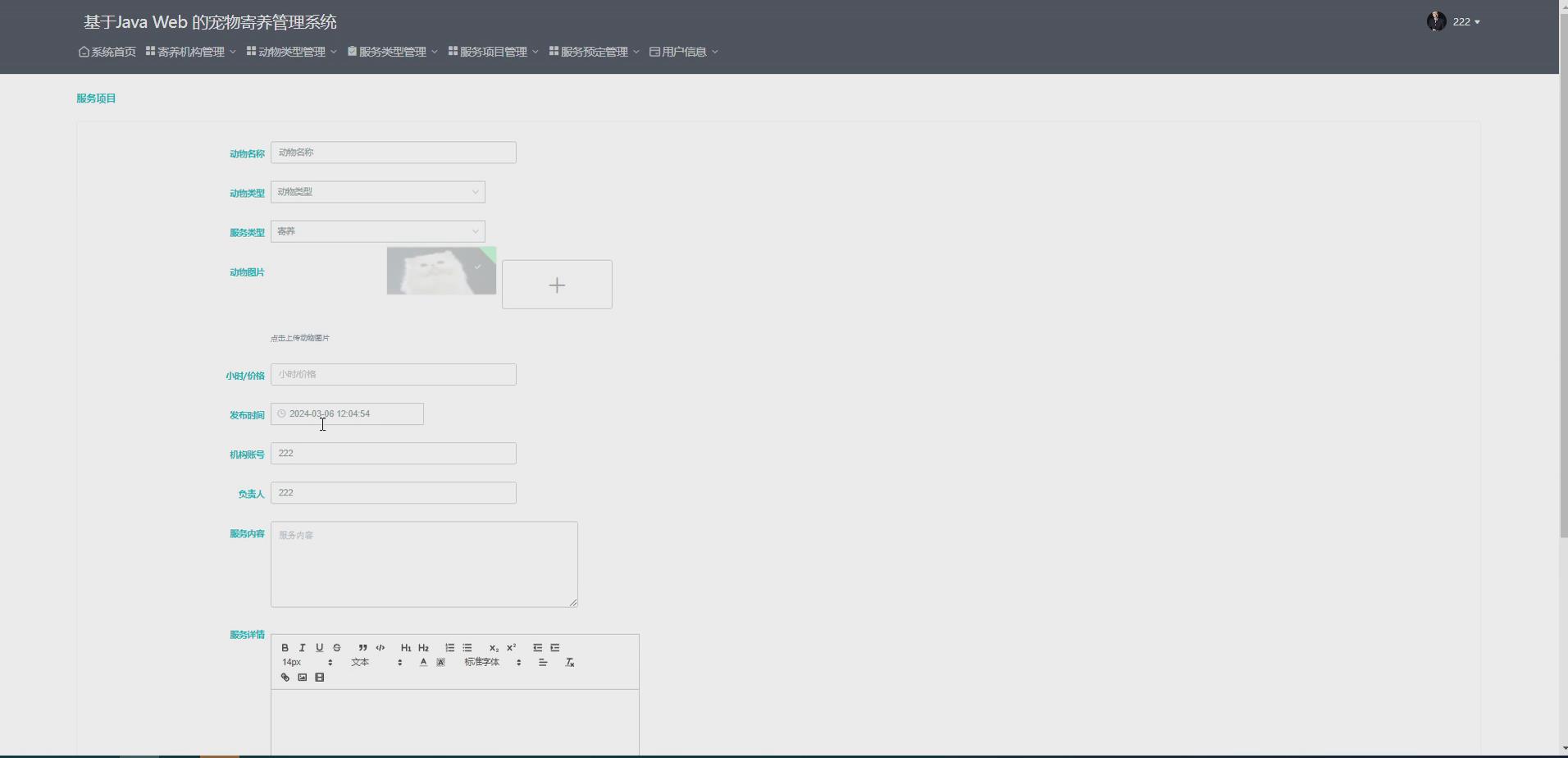The image size is (1568, 758).
Task: Click the system title 基于Java Web 的宠物寄养管理系统
Action: pos(210,22)
